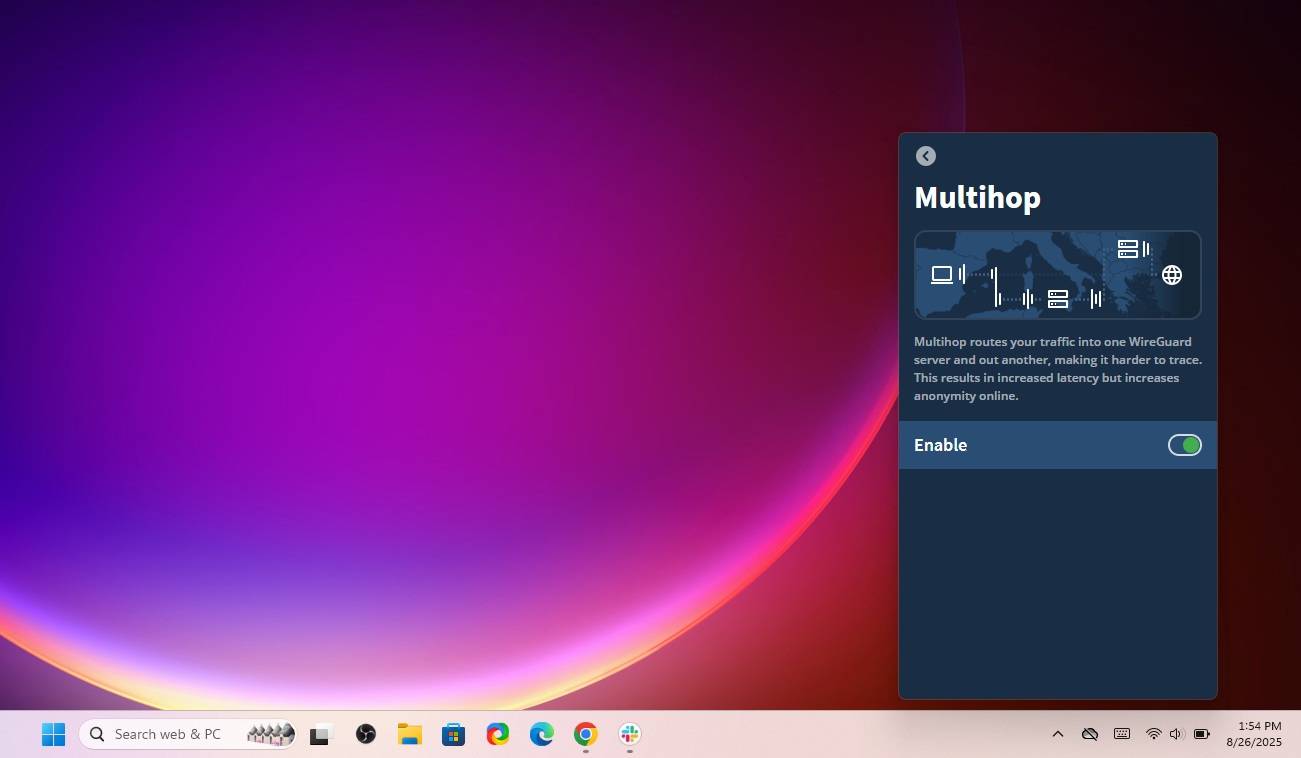Open the touch keyboard from the system tray
Viewport: 1301px width, 758px height.
1121,734
